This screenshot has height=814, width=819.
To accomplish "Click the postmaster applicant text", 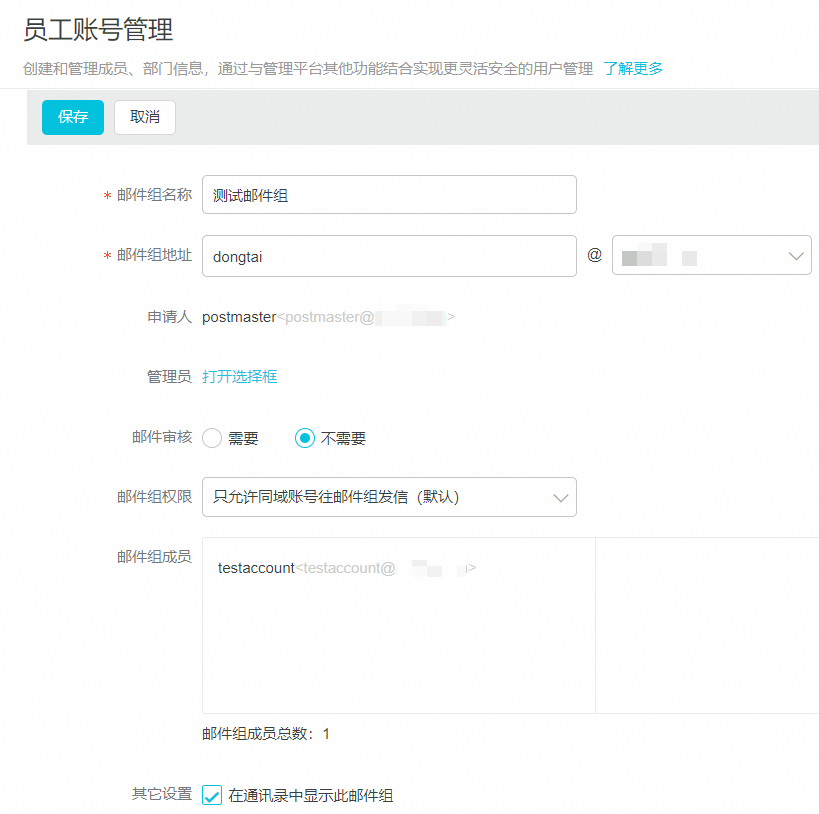I will click(x=328, y=317).
